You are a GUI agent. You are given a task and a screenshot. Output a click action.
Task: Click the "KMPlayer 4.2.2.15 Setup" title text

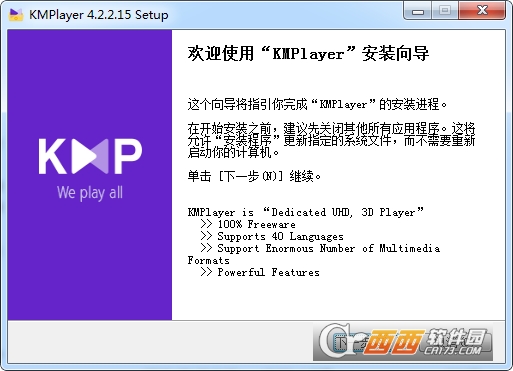pyautogui.click(x=99, y=15)
